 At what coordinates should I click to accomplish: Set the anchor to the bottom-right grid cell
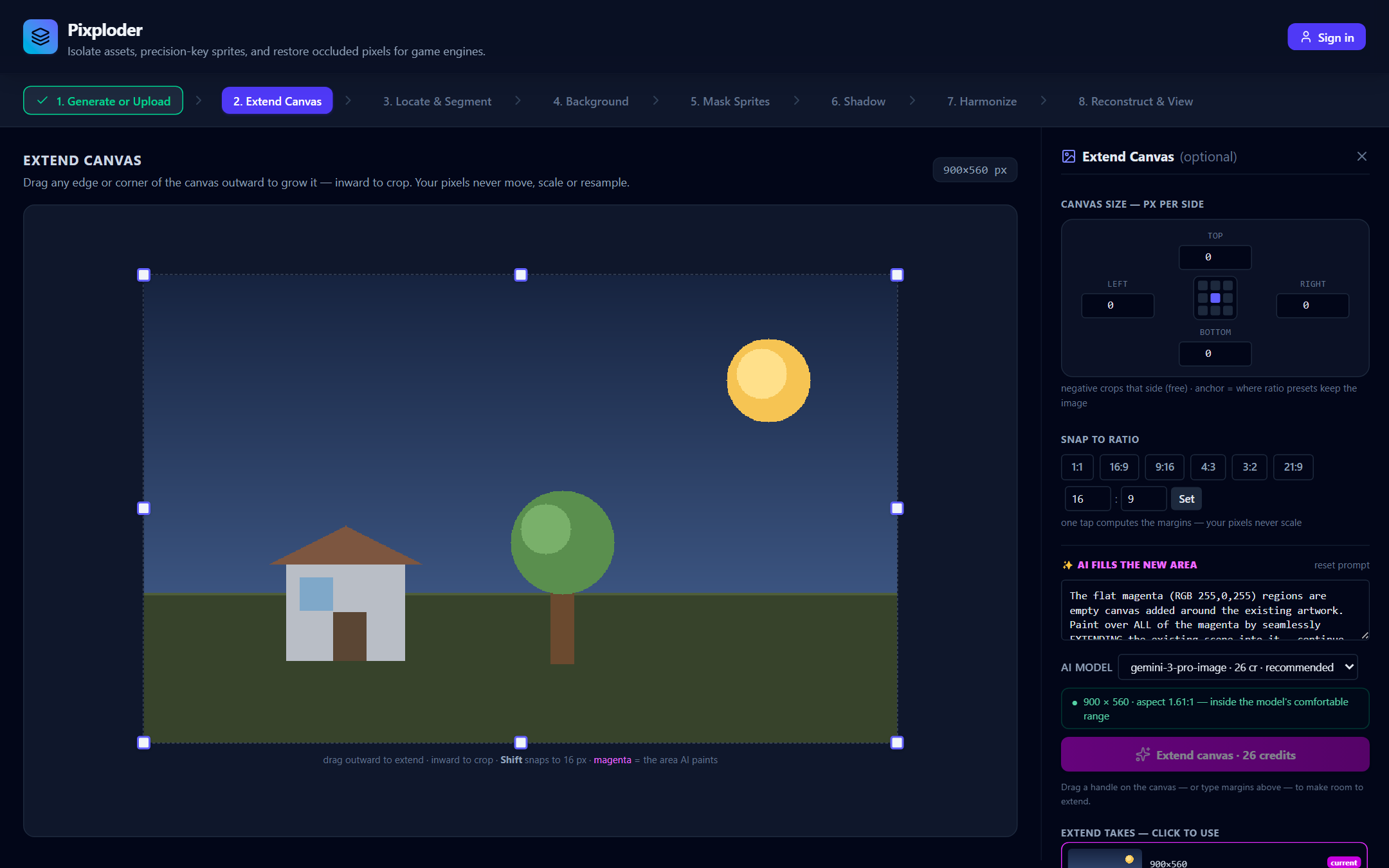(x=1228, y=311)
